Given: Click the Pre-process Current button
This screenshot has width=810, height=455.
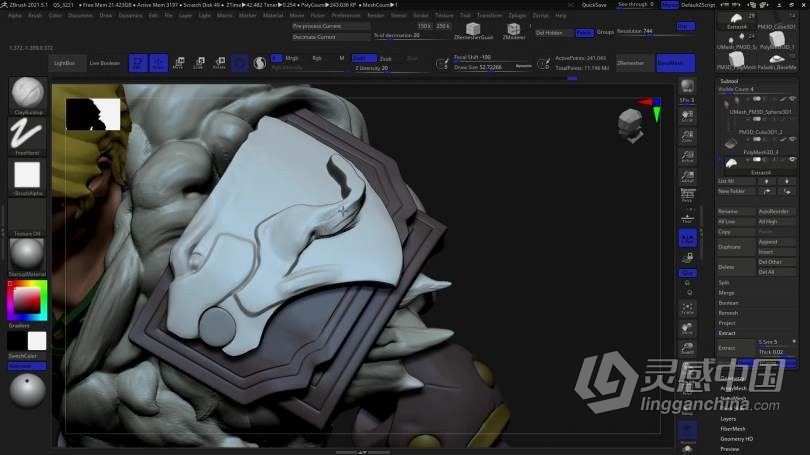Looking at the screenshot, I should (x=331, y=26).
